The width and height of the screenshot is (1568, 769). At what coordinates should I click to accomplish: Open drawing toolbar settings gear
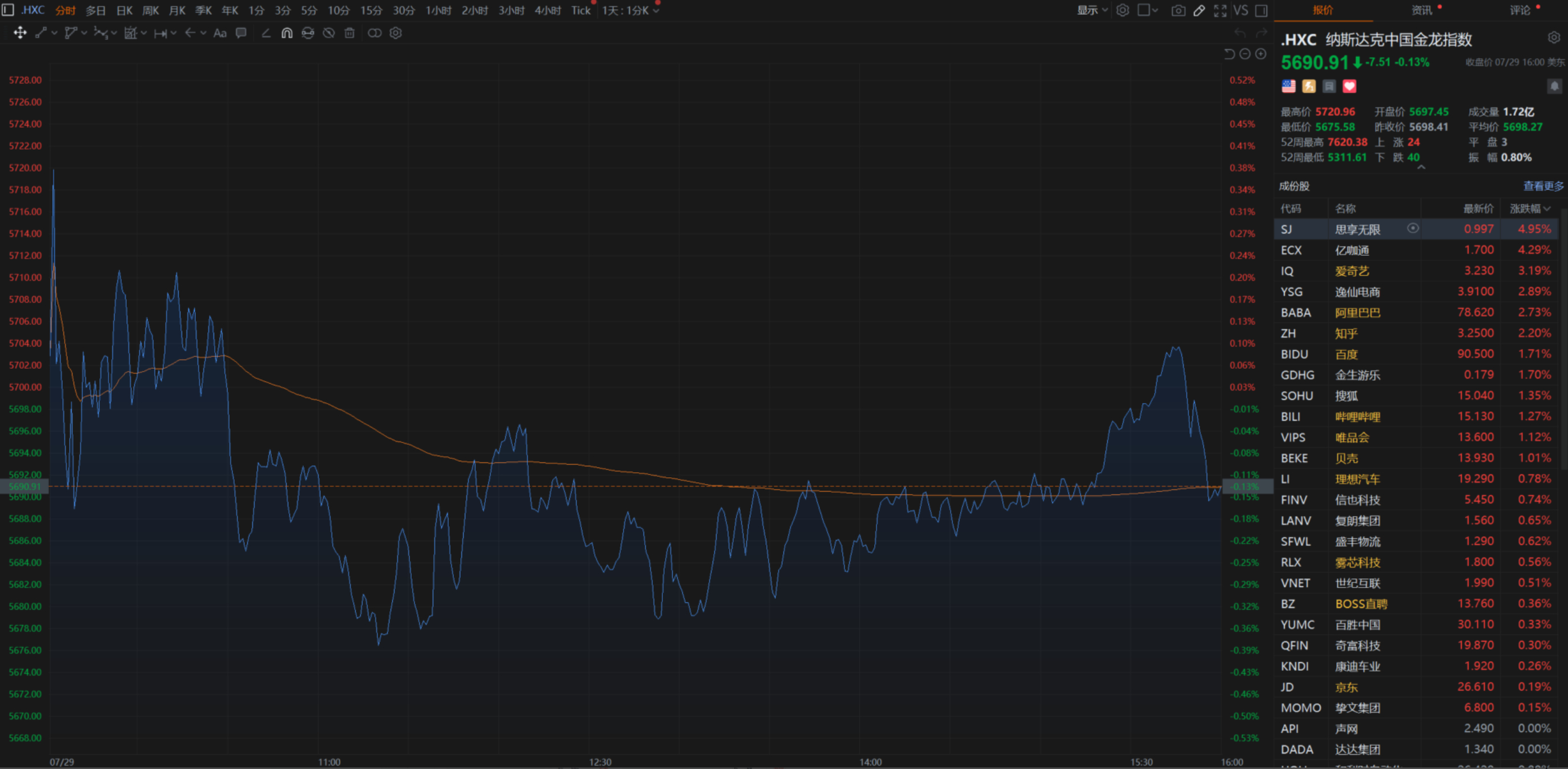[x=396, y=33]
